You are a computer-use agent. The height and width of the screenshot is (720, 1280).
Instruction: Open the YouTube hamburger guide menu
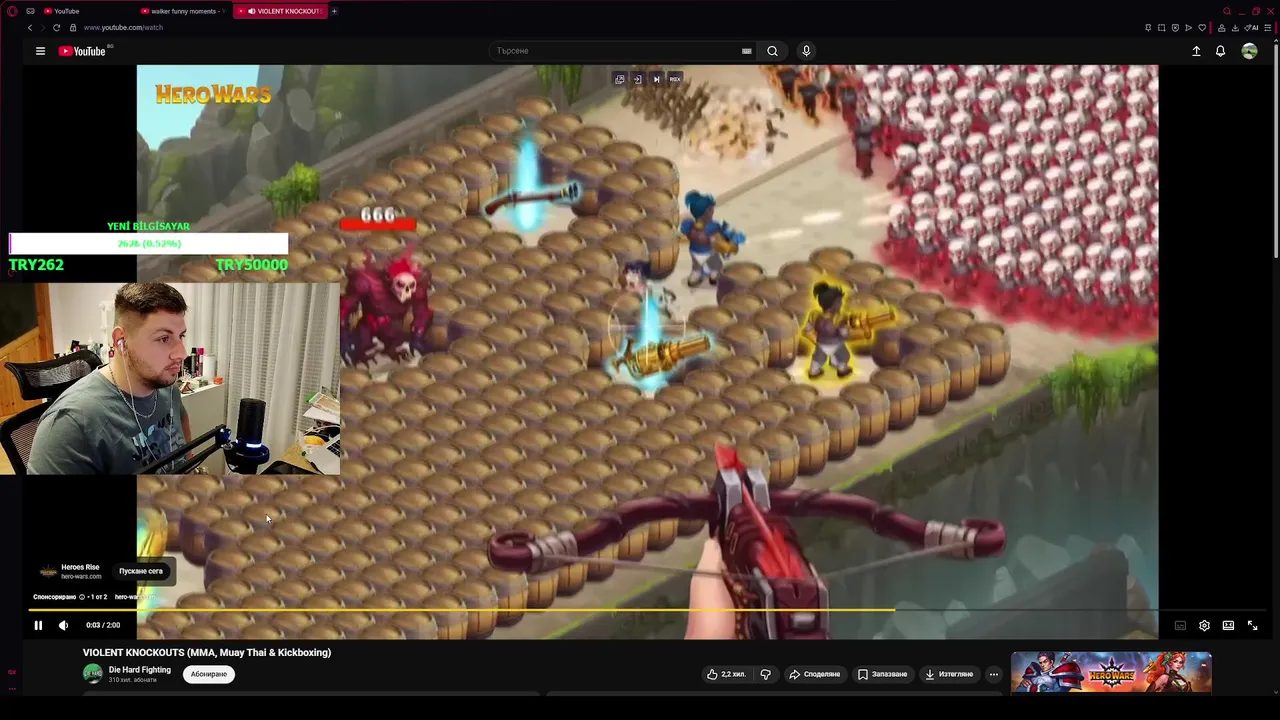(x=40, y=51)
